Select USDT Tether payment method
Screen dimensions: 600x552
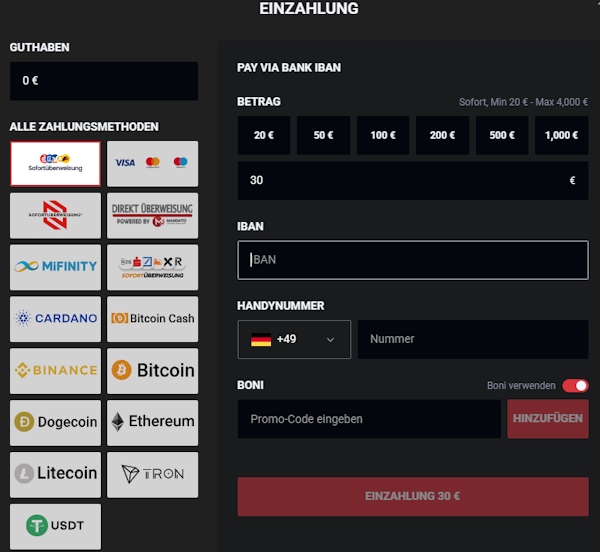55,526
